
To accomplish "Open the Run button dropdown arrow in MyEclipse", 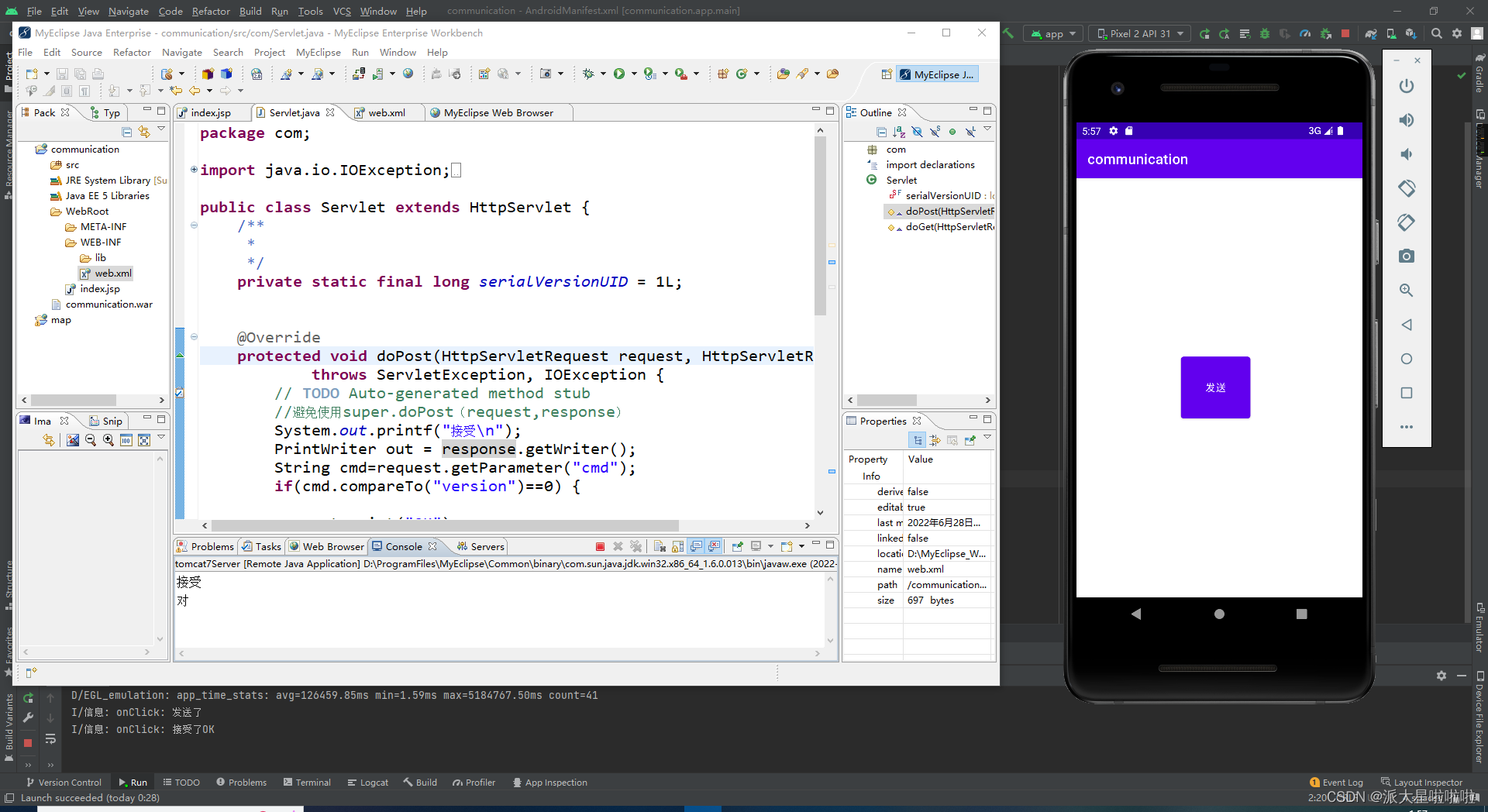I will [x=634, y=74].
